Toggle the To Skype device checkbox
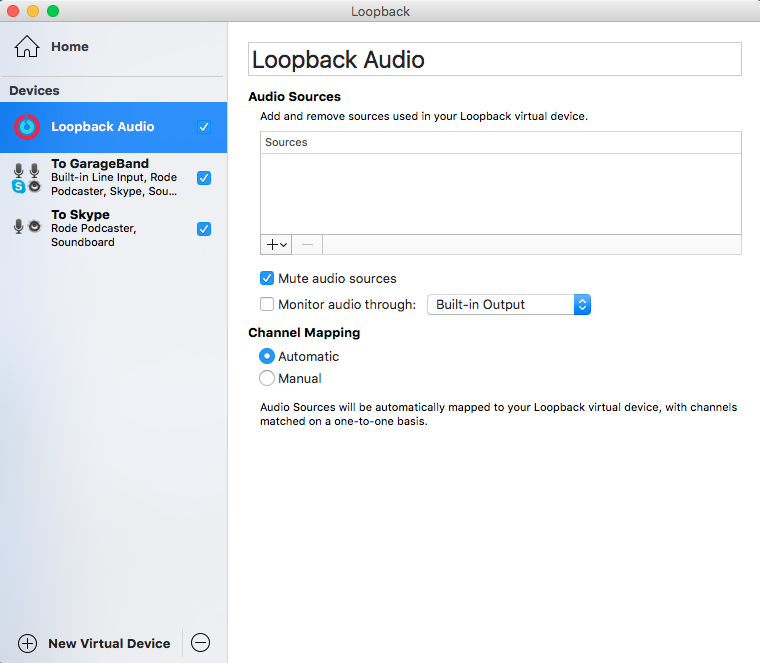The height and width of the screenshot is (663, 760). (x=204, y=229)
